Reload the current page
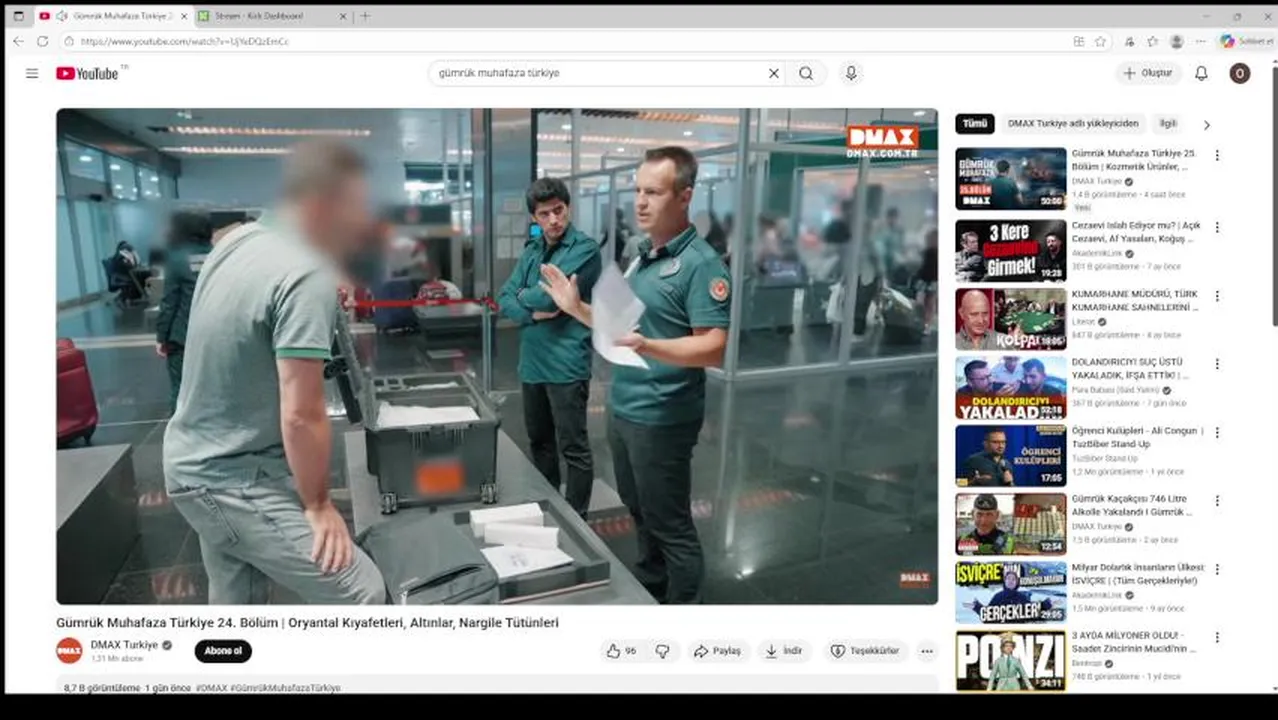The width and height of the screenshot is (1278, 720). tap(42, 41)
